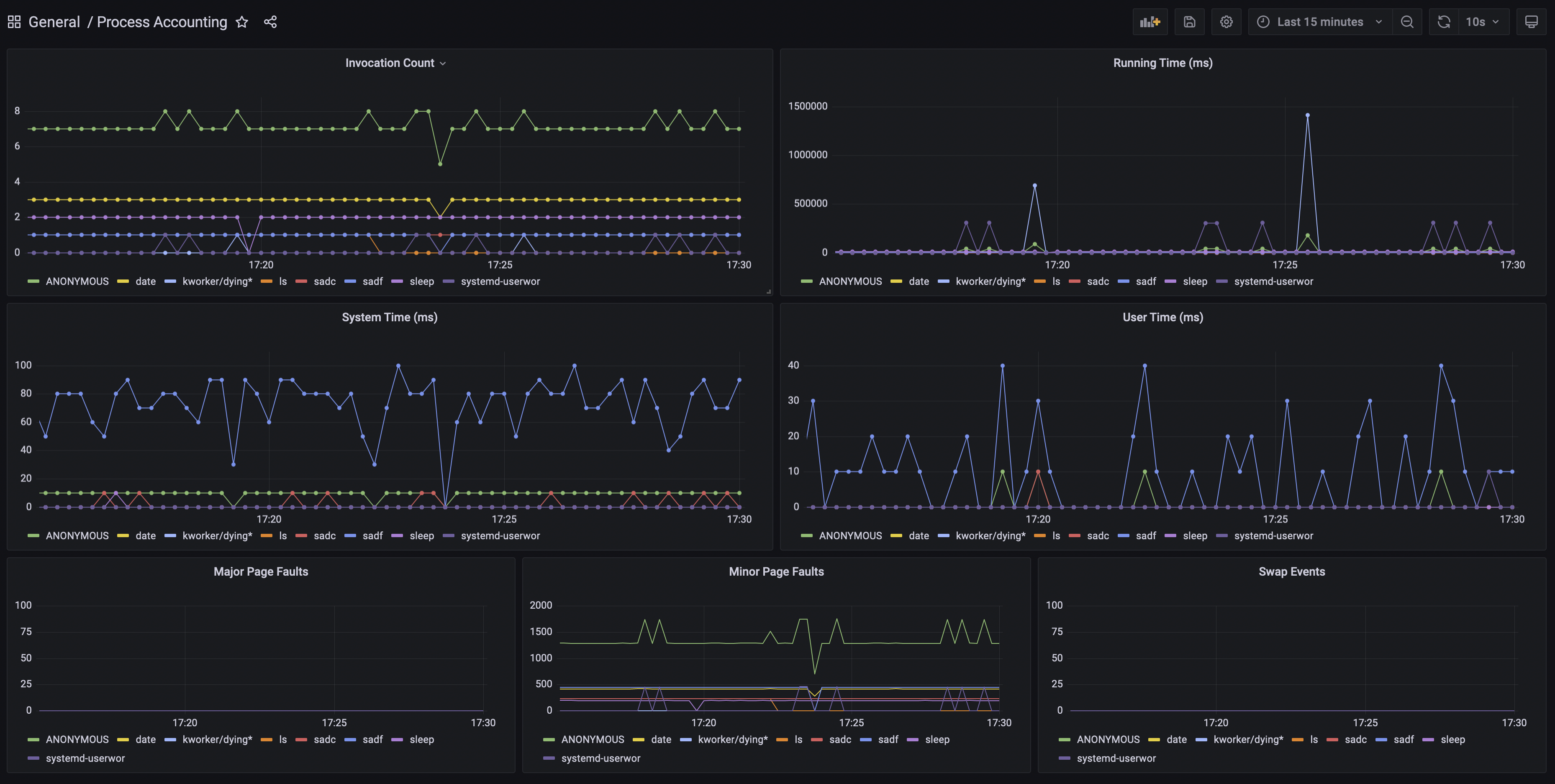Open the Running Time (ms) panel title menu
Image resolution: width=1555 pixels, height=784 pixels.
(1162, 63)
